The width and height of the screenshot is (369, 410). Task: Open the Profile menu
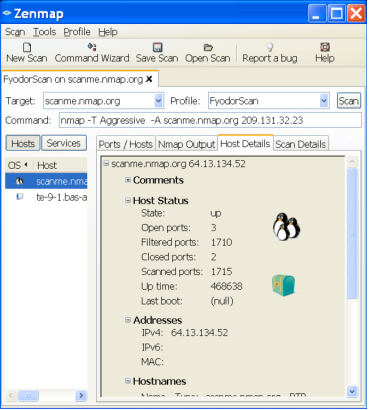(77, 32)
